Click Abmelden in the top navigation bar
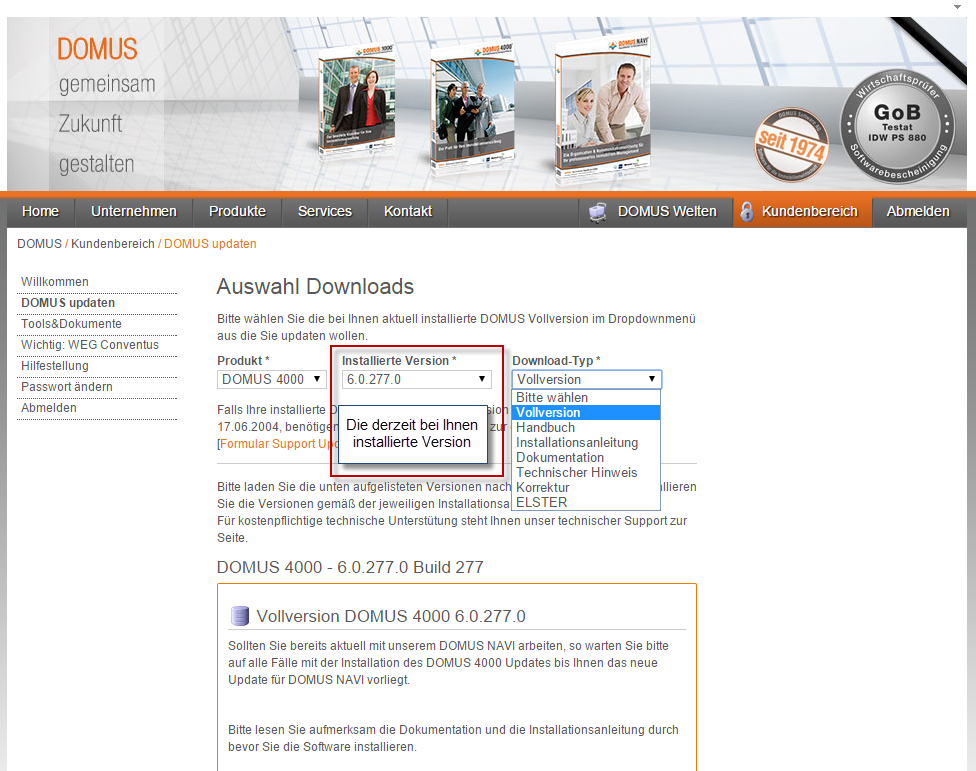Image resolution: width=976 pixels, height=771 pixels. (x=918, y=212)
